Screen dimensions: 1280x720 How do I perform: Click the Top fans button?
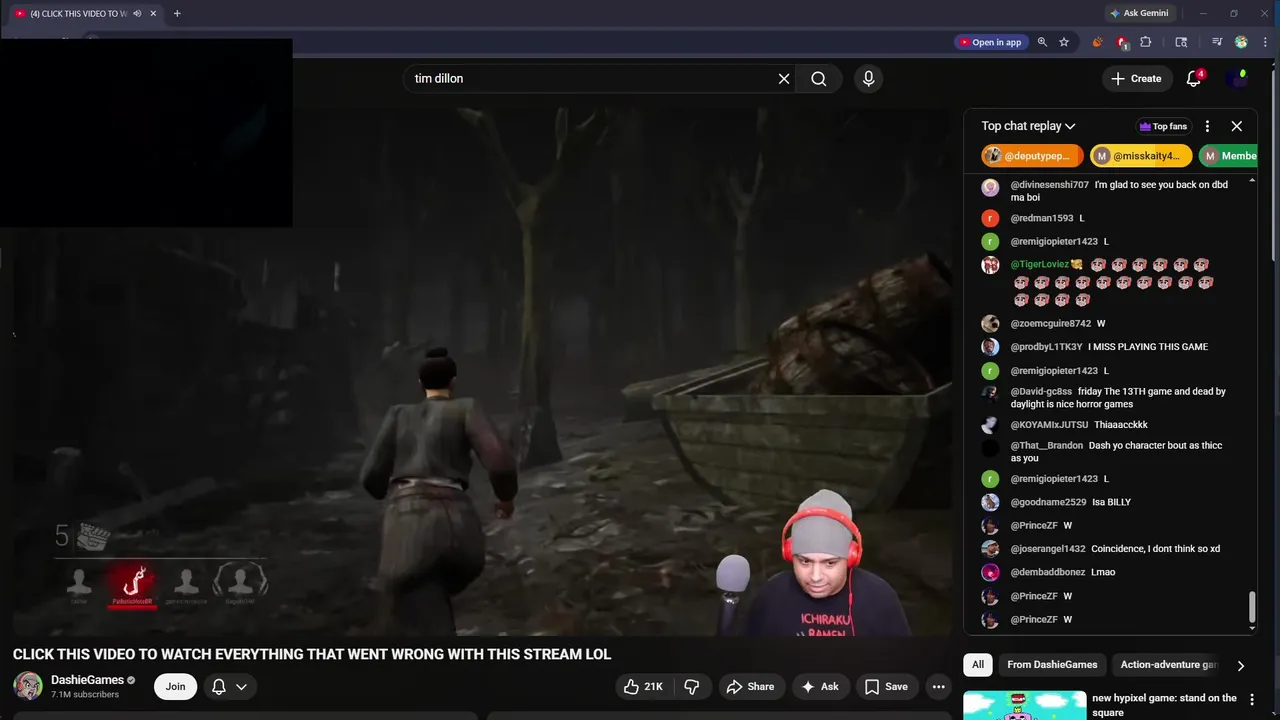(1163, 126)
